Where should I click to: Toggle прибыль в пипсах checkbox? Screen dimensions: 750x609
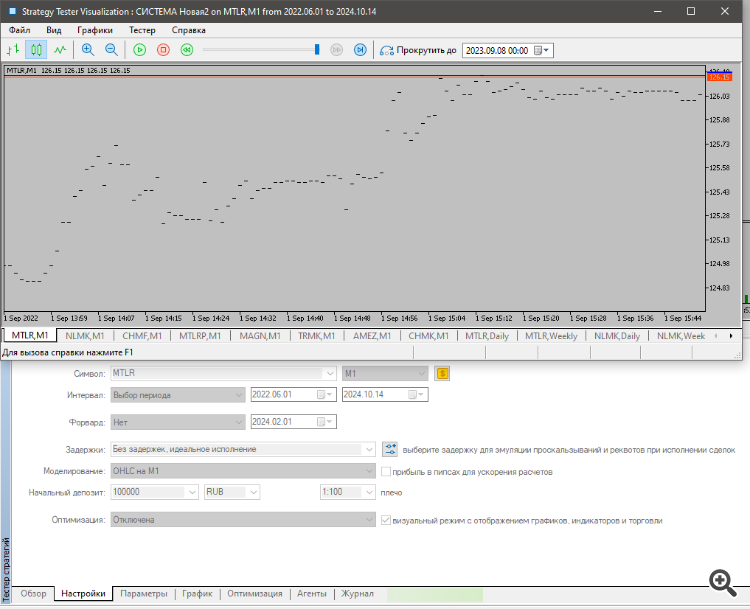tap(386, 472)
